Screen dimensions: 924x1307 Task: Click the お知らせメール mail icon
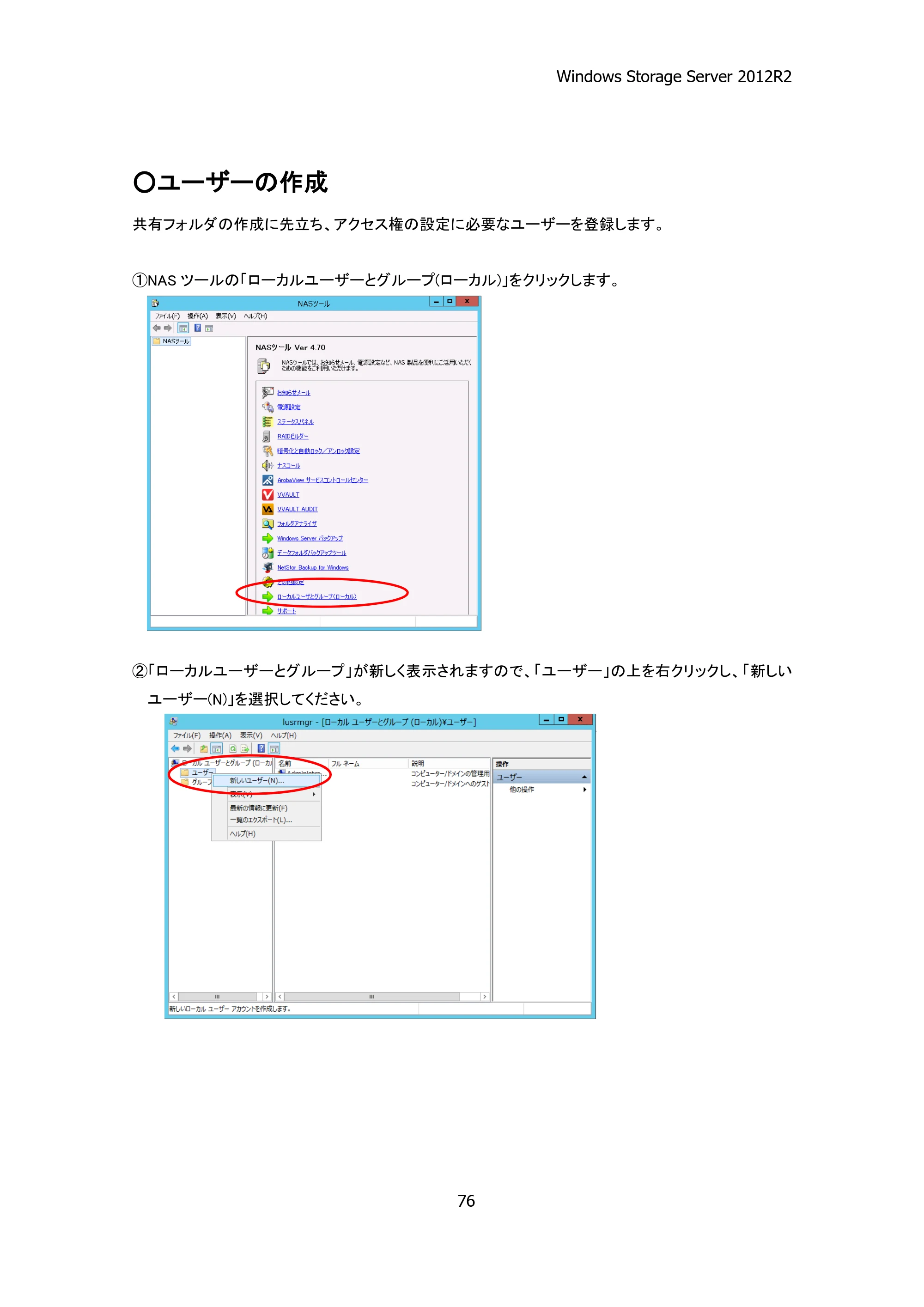(267, 392)
